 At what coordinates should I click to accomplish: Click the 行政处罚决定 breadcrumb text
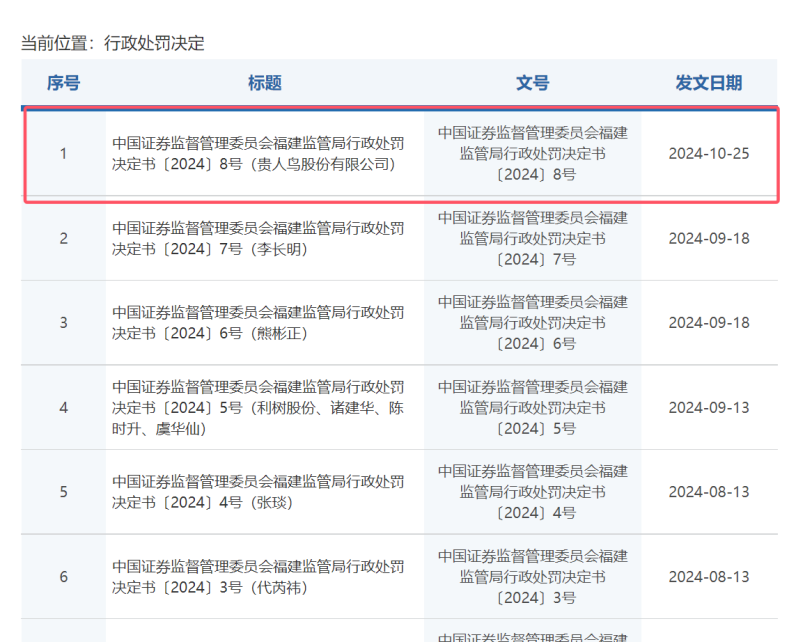pos(154,43)
